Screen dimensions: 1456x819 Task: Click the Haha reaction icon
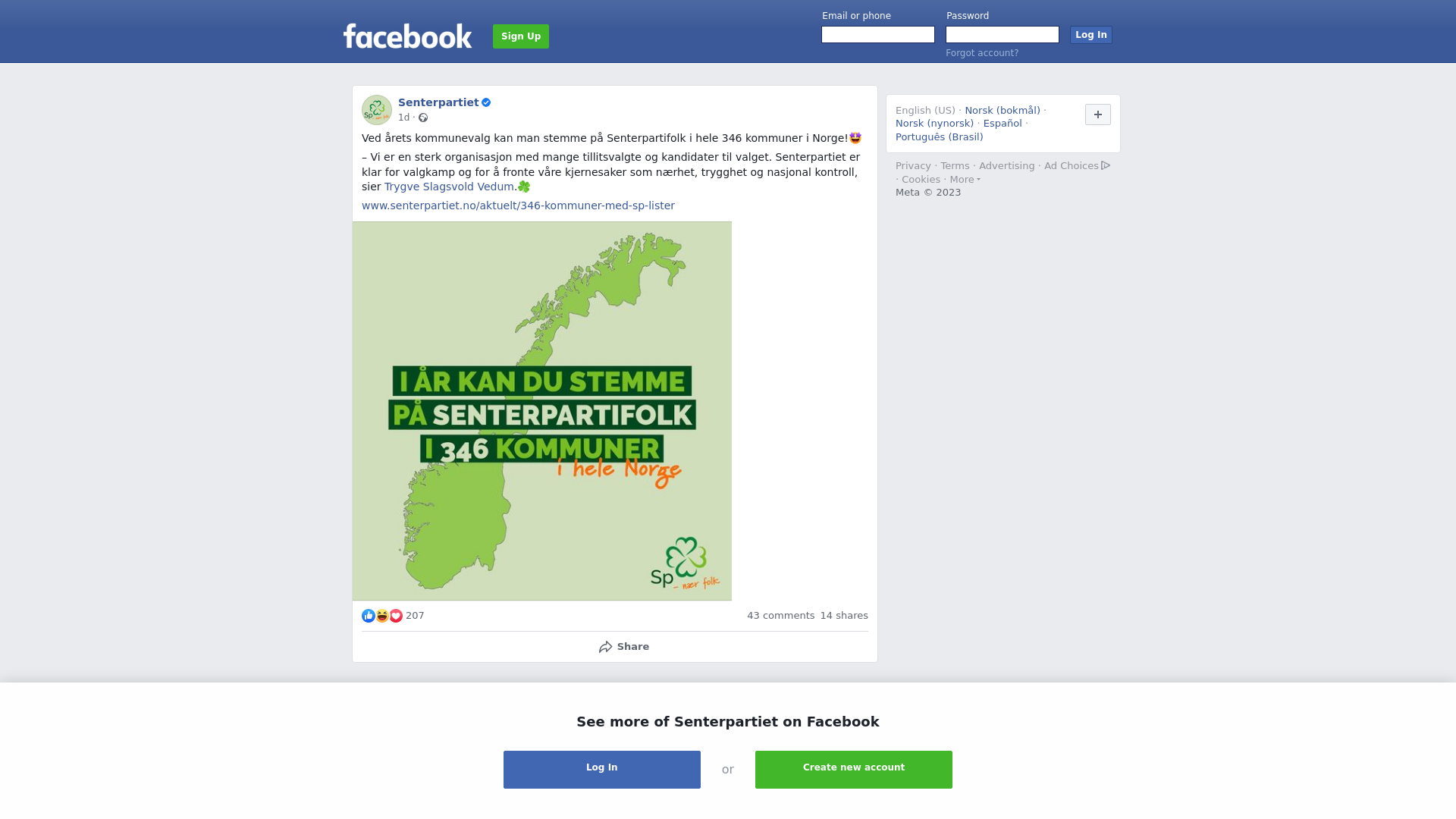(x=382, y=616)
